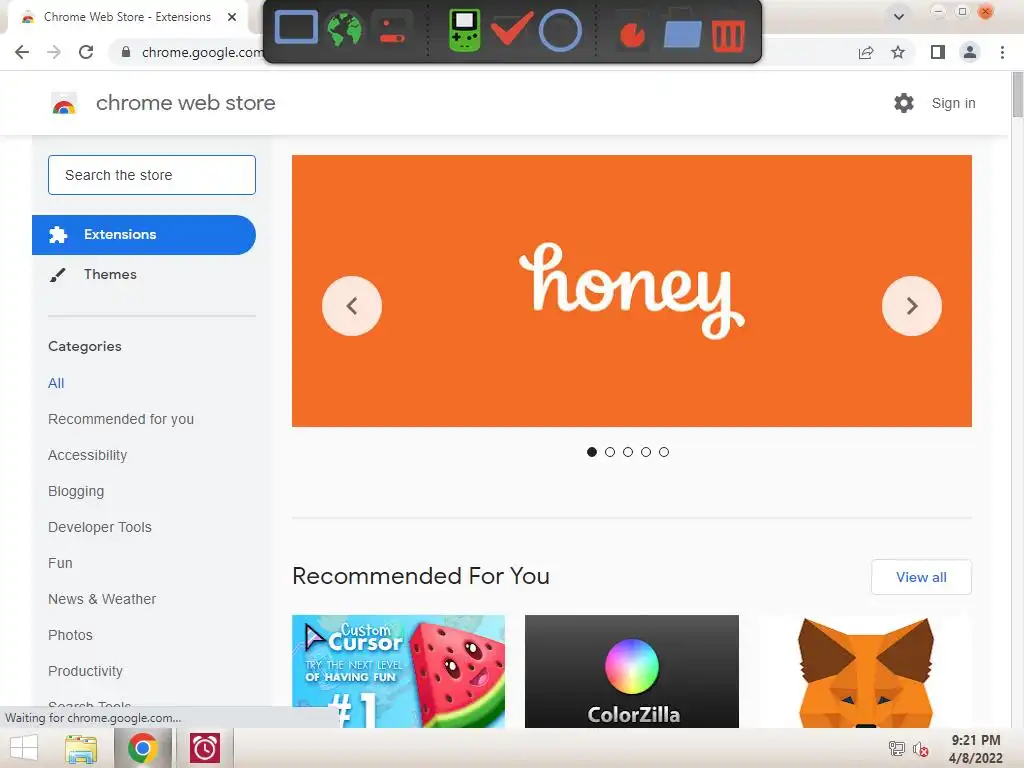Click the Chrome taskbar icon
Screen dimensions: 1024x768
(x=142, y=748)
